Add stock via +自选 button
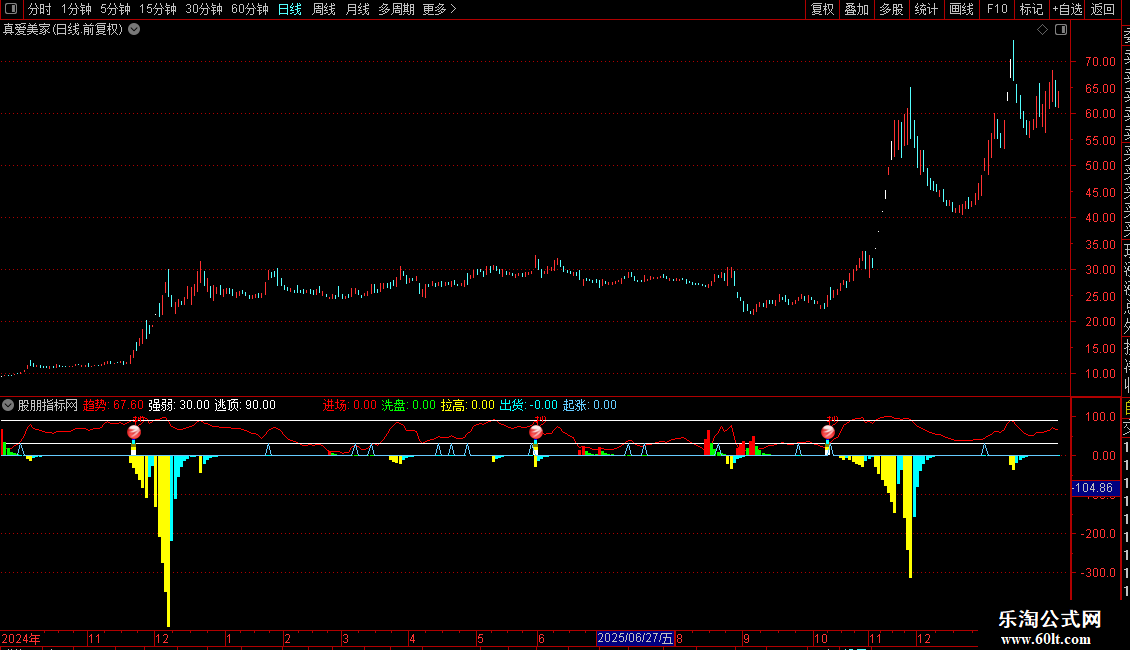This screenshot has height=650, width=1130. coord(1067,9)
